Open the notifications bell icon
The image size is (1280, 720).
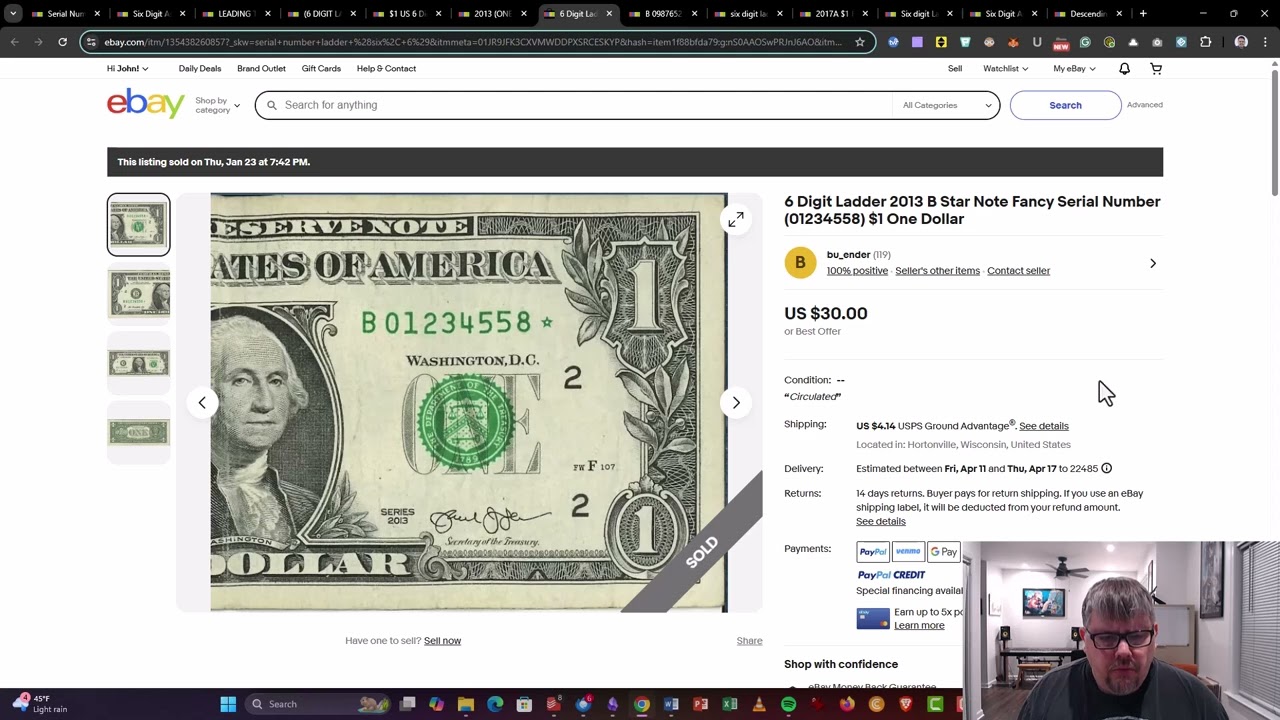click(1124, 69)
